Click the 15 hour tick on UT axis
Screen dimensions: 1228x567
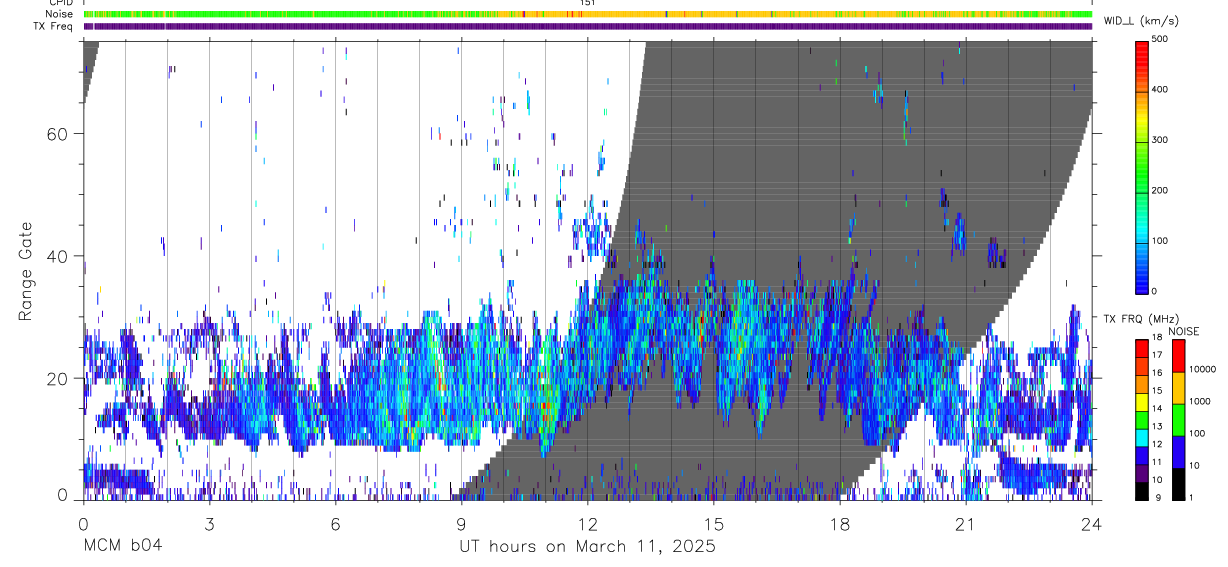(713, 522)
